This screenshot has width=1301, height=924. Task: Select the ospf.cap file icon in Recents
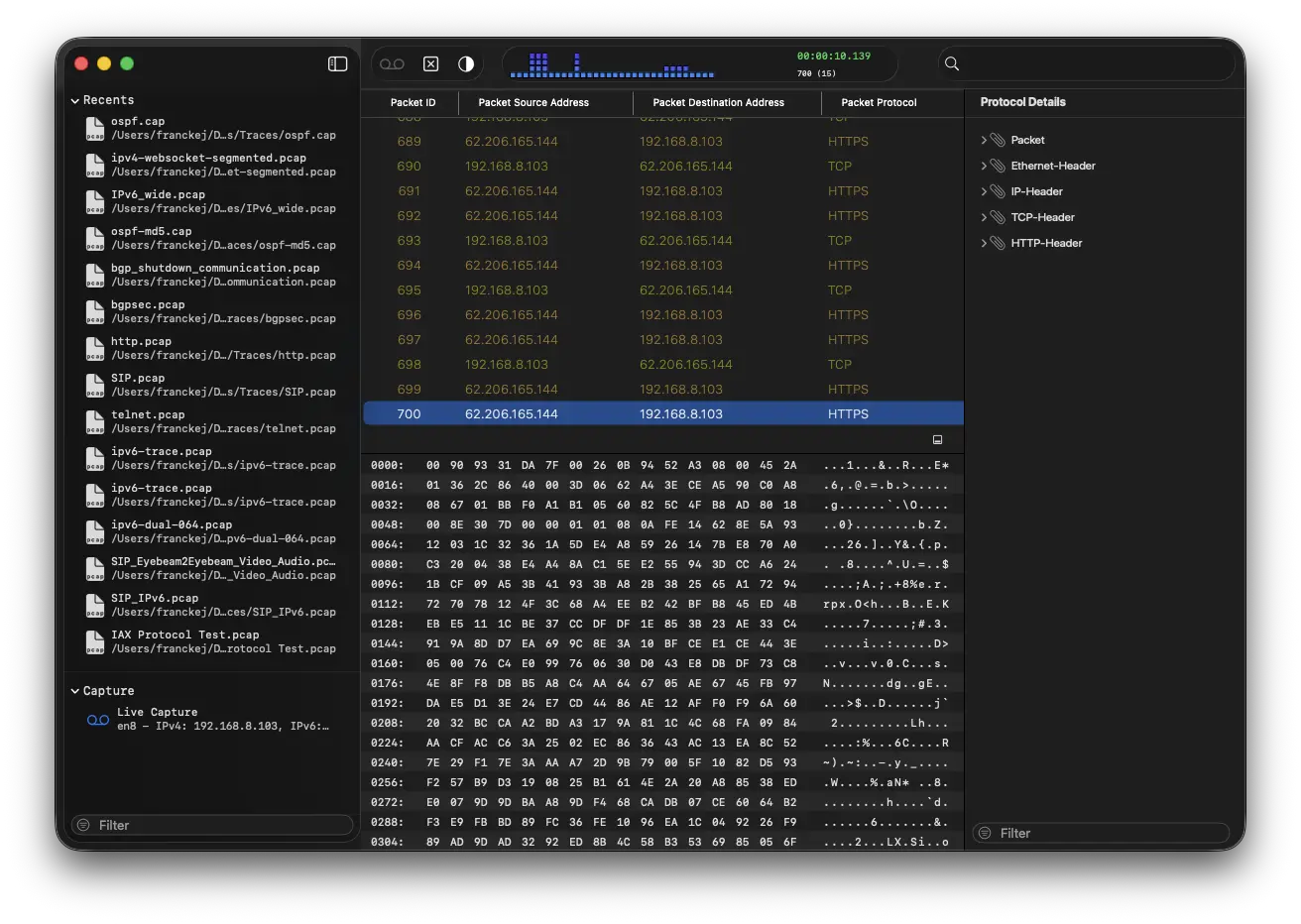94,128
